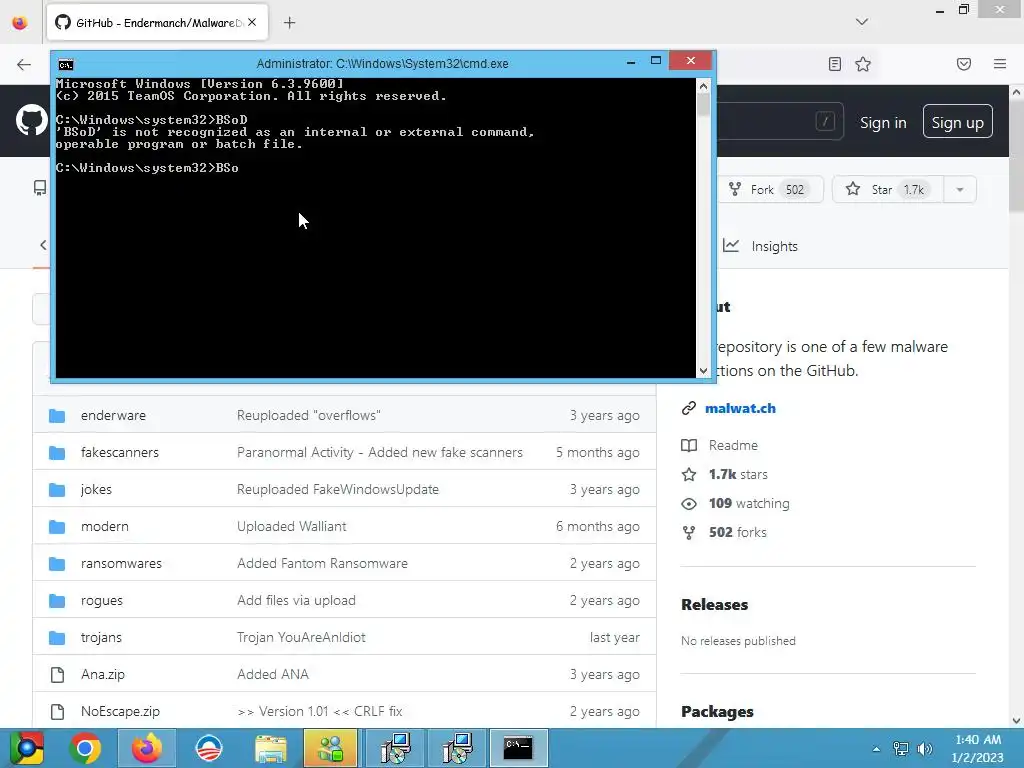Open commit Added Fantom Ransomware
1024x768 pixels.
[x=322, y=563]
